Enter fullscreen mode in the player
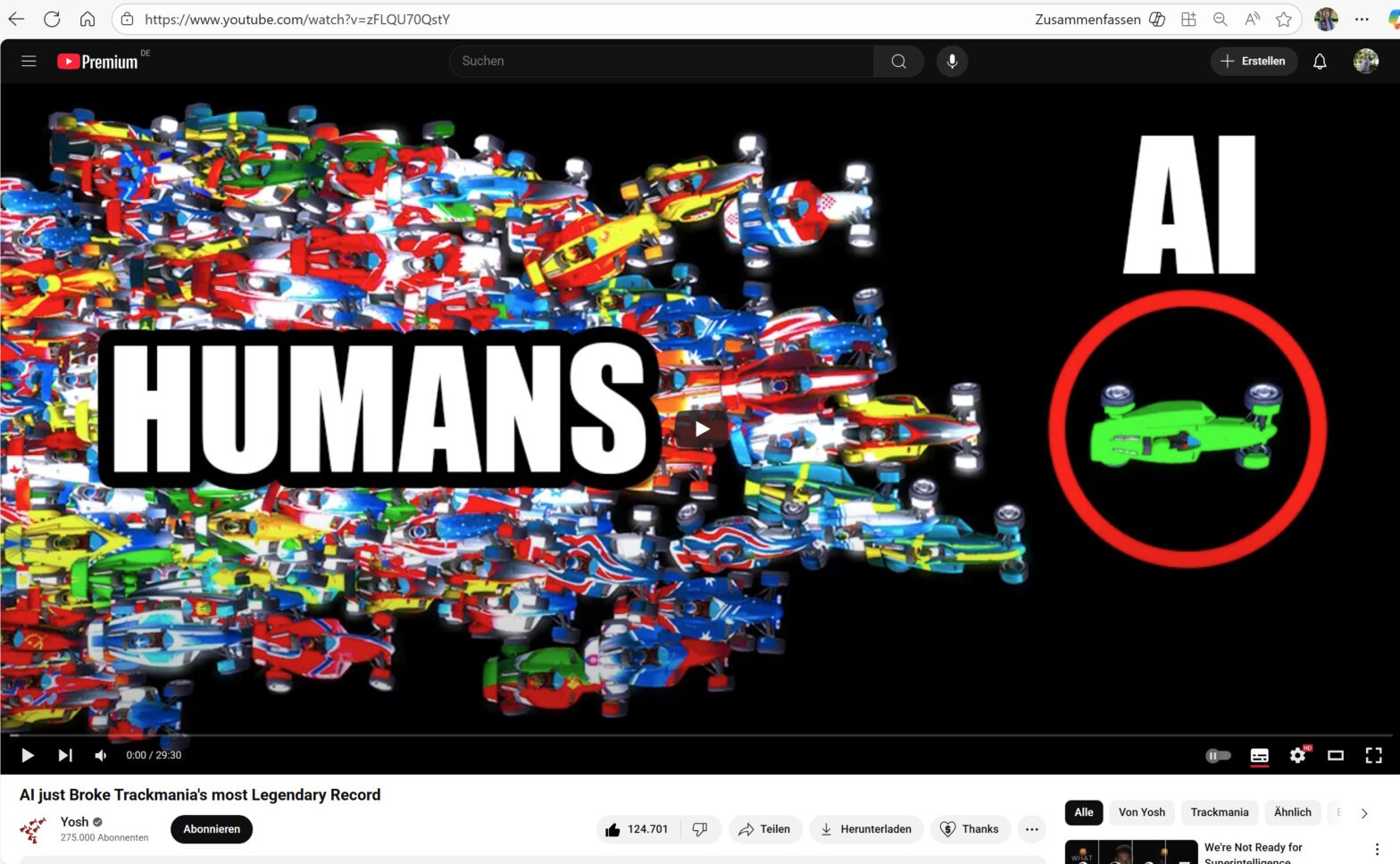Image resolution: width=1400 pixels, height=864 pixels. 1373,755
